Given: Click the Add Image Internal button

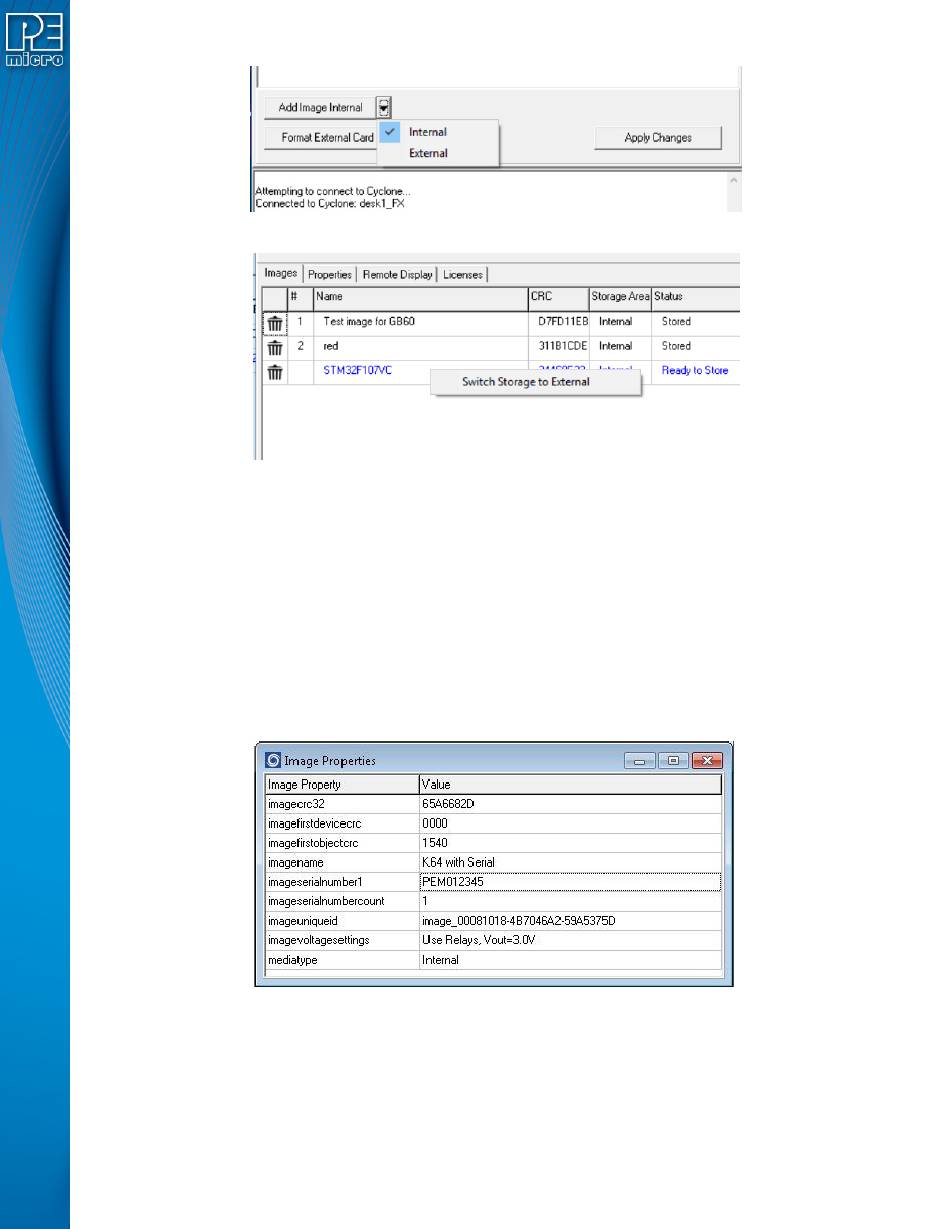Looking at the screenshot, I should point(320,107).
